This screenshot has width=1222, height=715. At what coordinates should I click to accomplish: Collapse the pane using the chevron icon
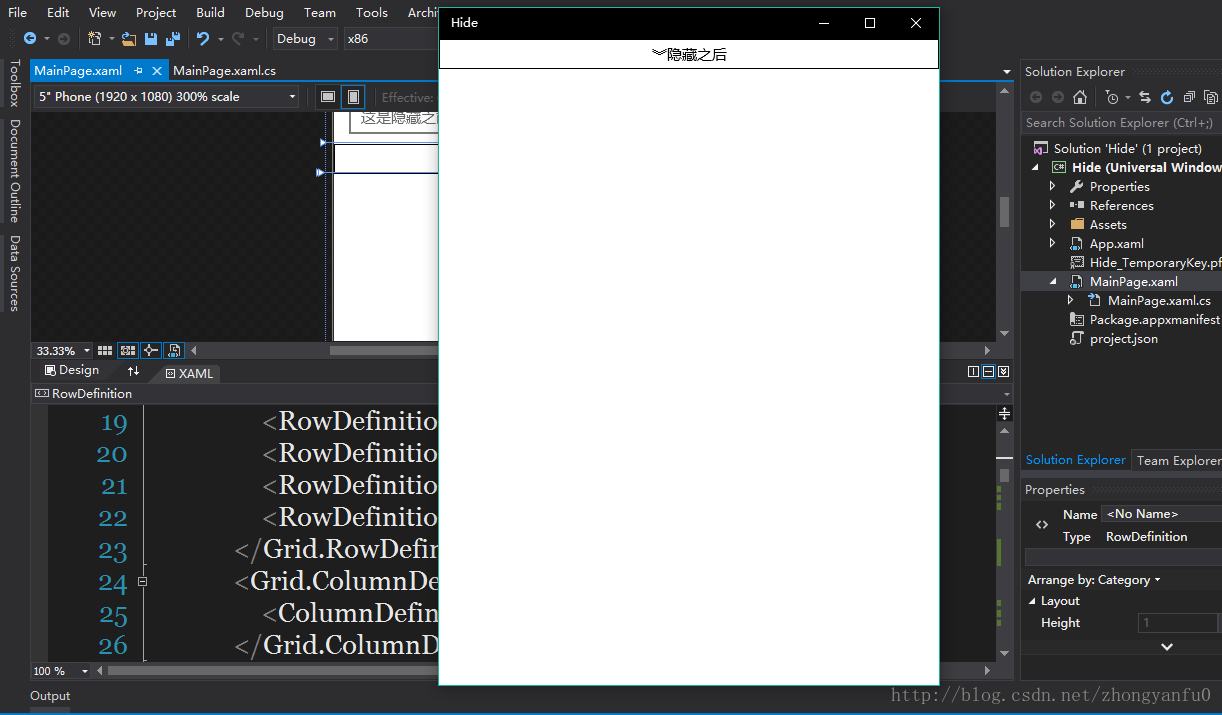1003,372
